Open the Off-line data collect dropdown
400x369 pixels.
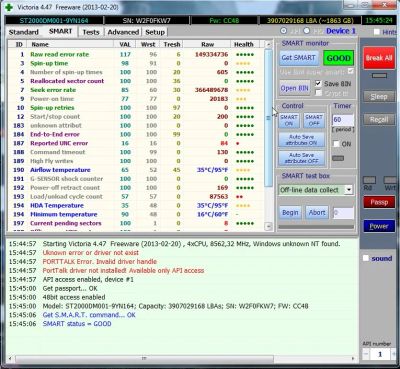tap(348, 190)
